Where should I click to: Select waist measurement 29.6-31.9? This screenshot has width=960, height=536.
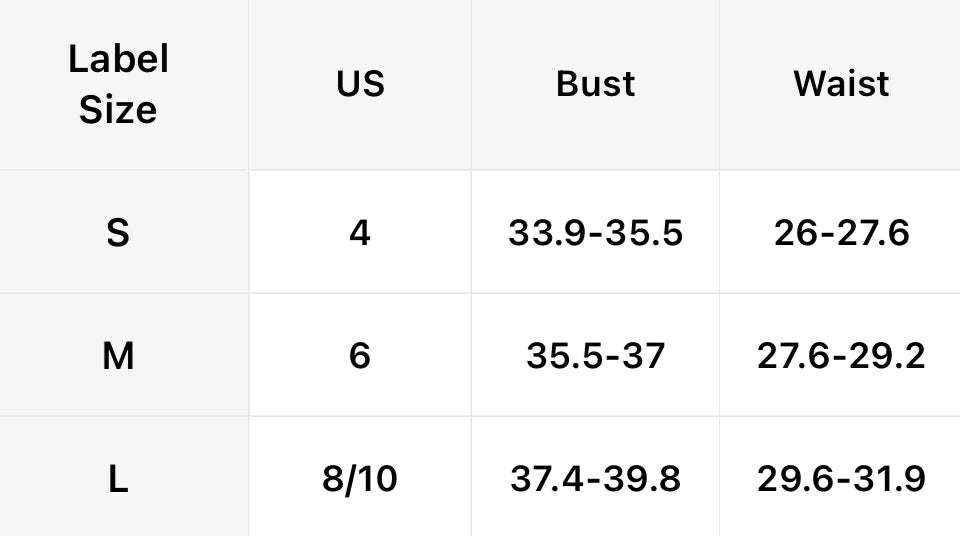(841, 479)
